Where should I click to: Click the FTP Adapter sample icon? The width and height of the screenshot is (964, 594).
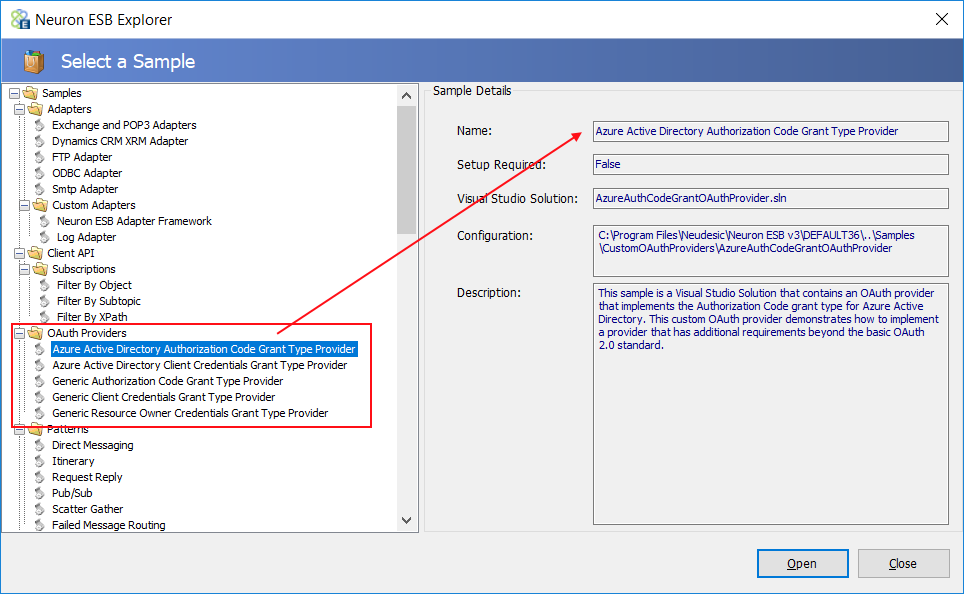pos(40,157)
